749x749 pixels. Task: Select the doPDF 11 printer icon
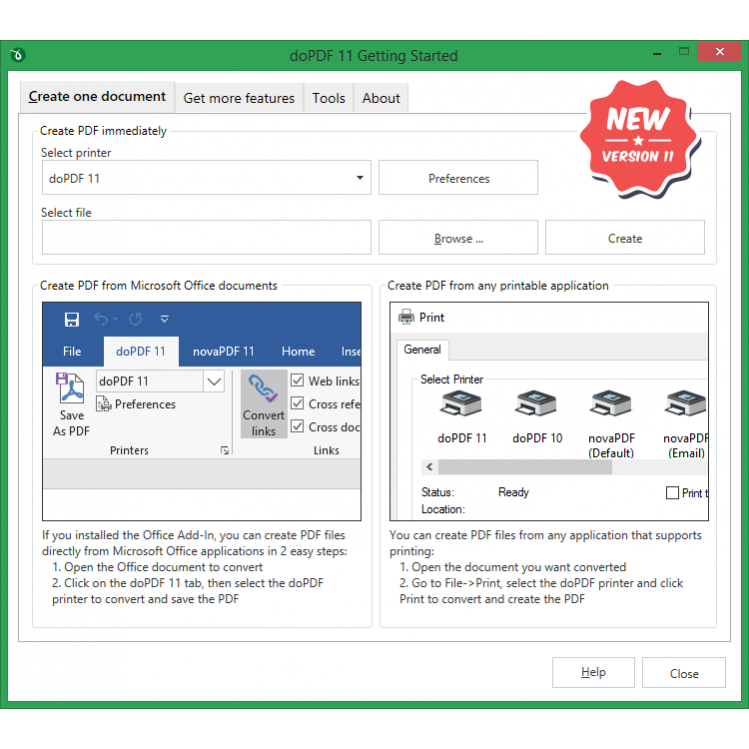[461, 404]
